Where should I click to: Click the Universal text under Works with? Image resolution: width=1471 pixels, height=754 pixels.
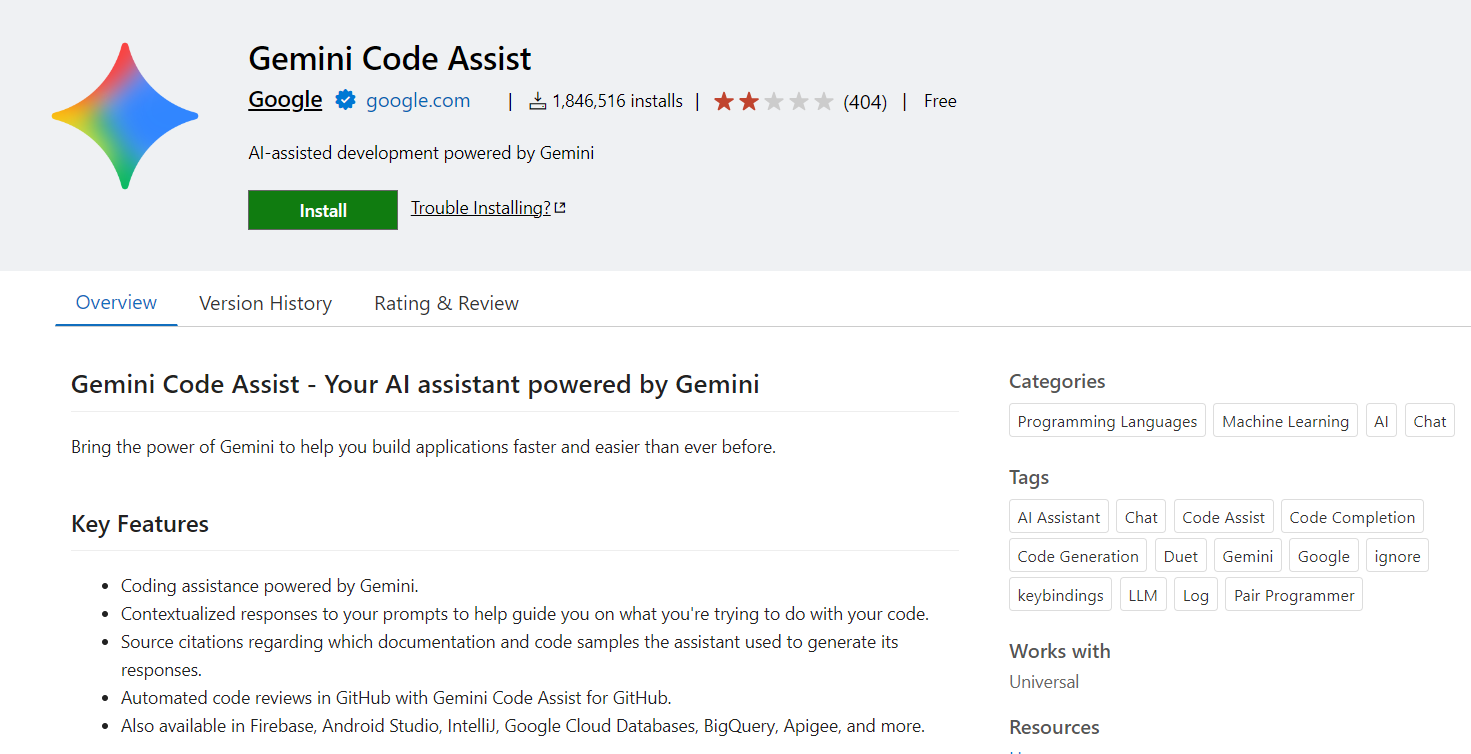[x=1044, y=682]
